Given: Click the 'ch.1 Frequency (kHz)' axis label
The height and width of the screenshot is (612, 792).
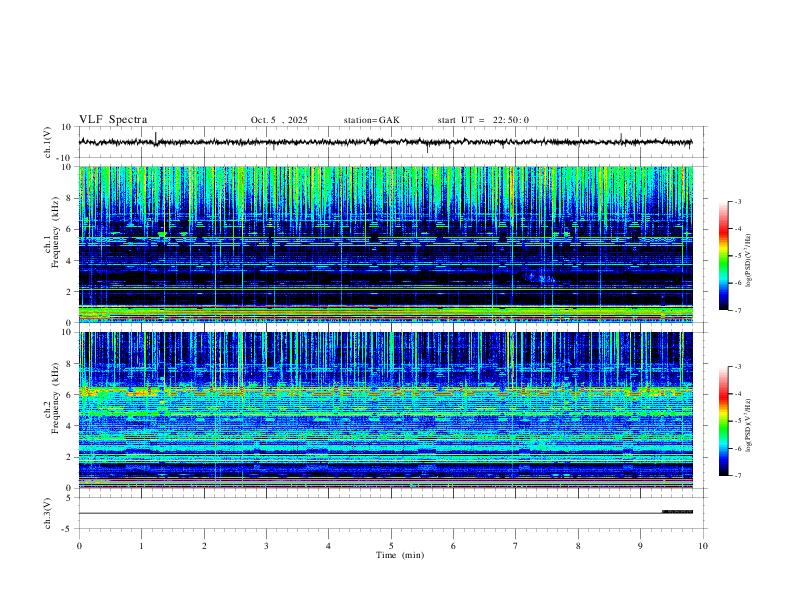Looking at the screenshot, I should pyautogui.click(x=52, y=233).
